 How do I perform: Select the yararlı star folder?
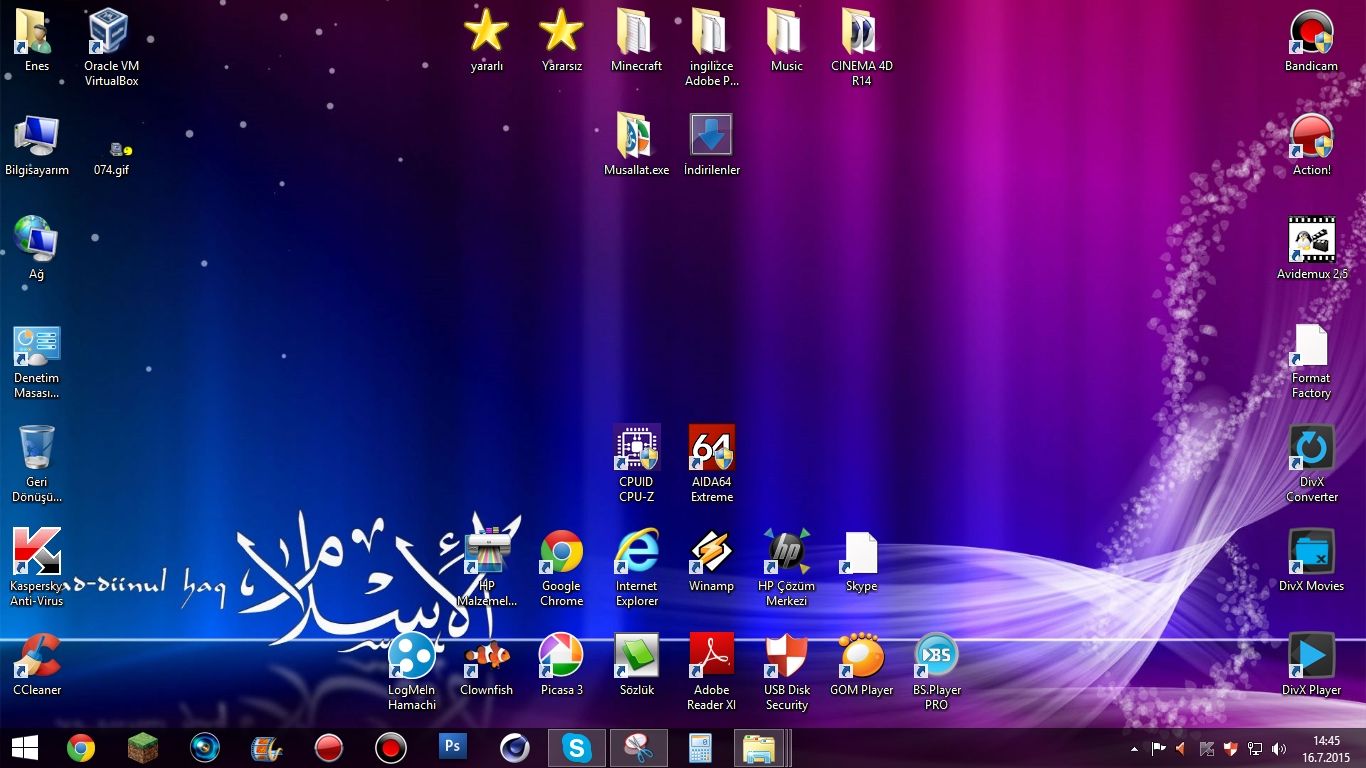[486, 42]
